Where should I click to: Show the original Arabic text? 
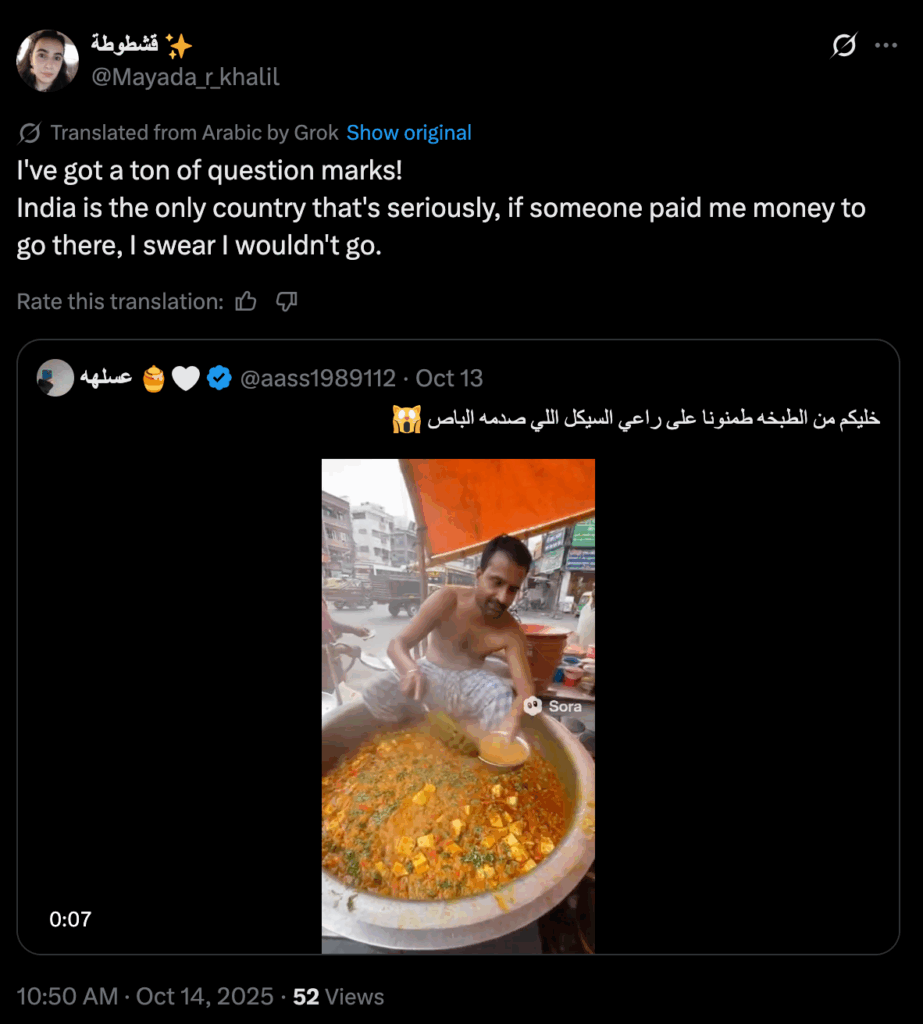[408, 133]
